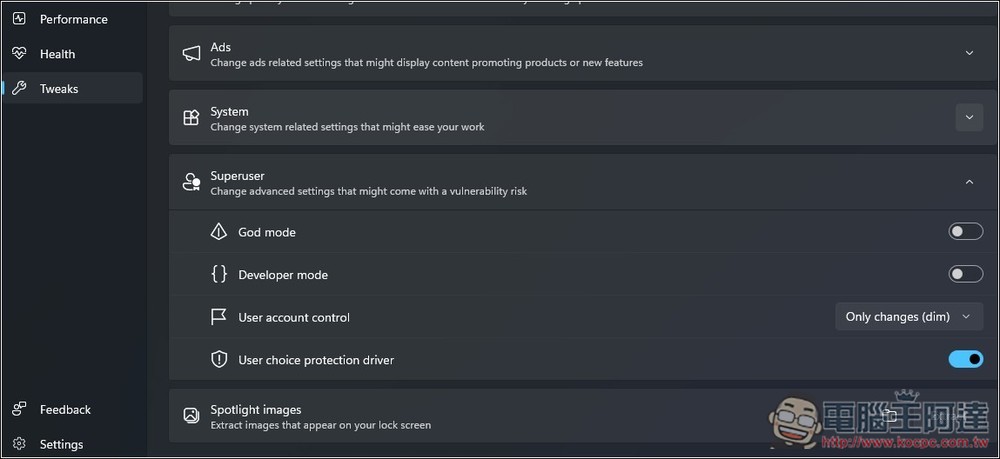The width and height of the screenshot is (1000, 459).
Task: Collapse the Superuser section chevron
Action: [969, 182]
